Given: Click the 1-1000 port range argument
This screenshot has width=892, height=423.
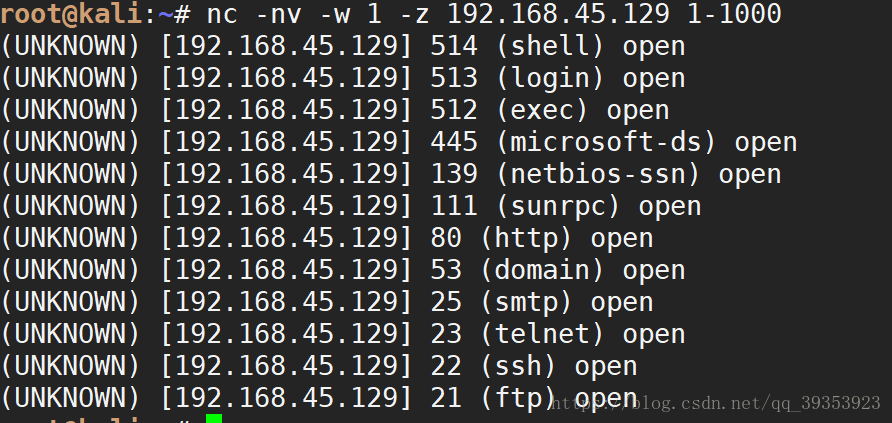Looking at the screenshot, I should 735,14.
